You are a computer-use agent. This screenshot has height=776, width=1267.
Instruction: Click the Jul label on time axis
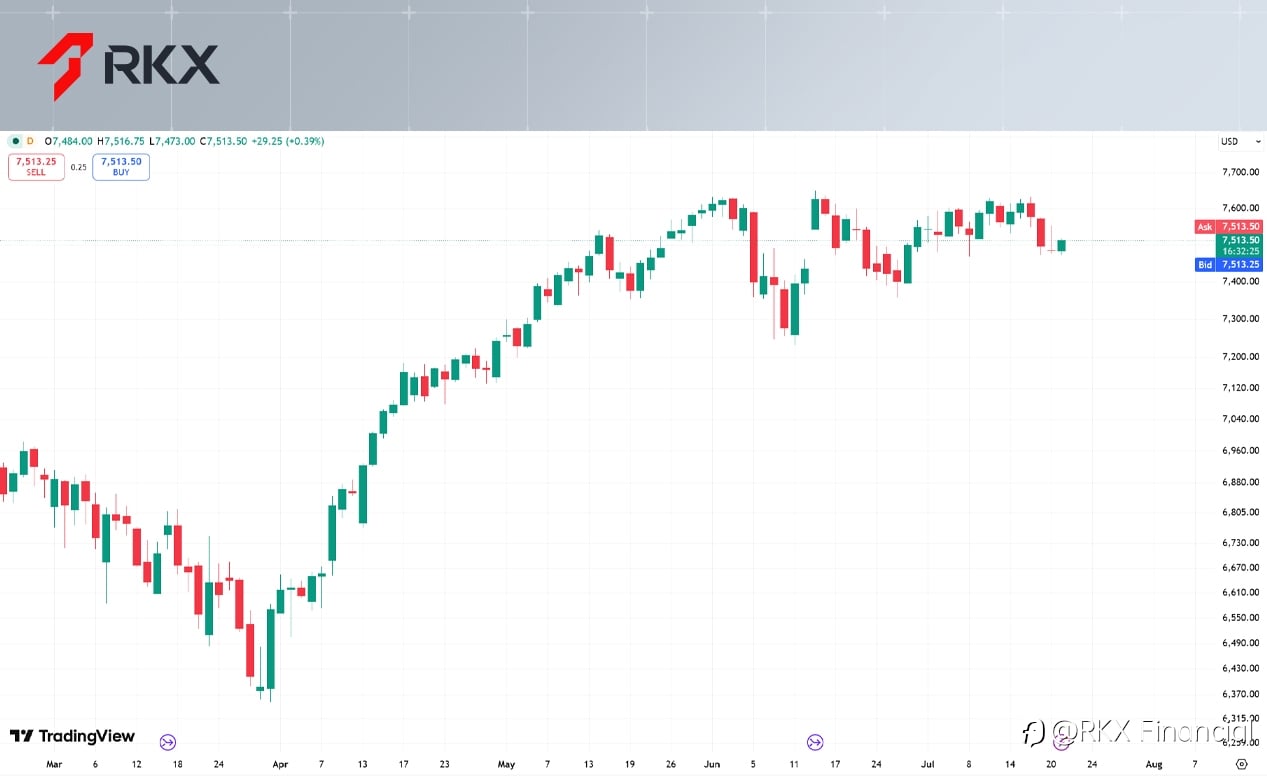pos(929,765)
